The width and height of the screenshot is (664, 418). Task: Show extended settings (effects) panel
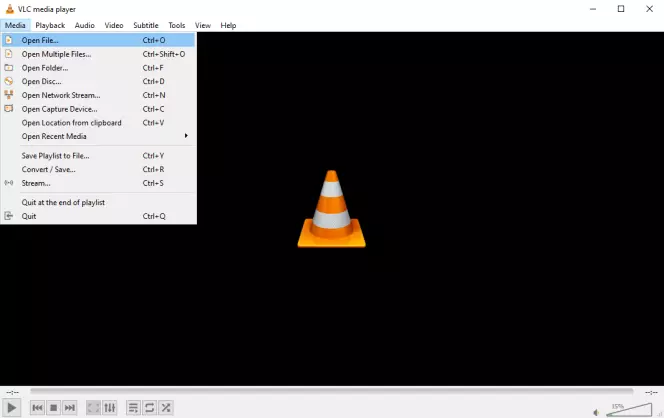[x=110, y=407]
